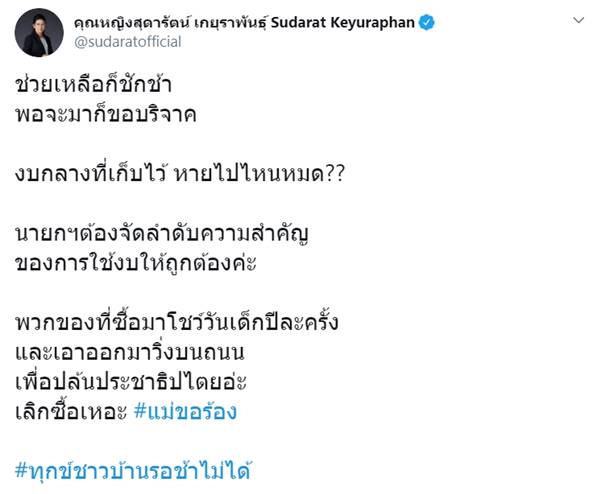Click the line ของการใช้งบให้ถูกต้องค่ะ
The image size is (600, 494).
(137, 264)
